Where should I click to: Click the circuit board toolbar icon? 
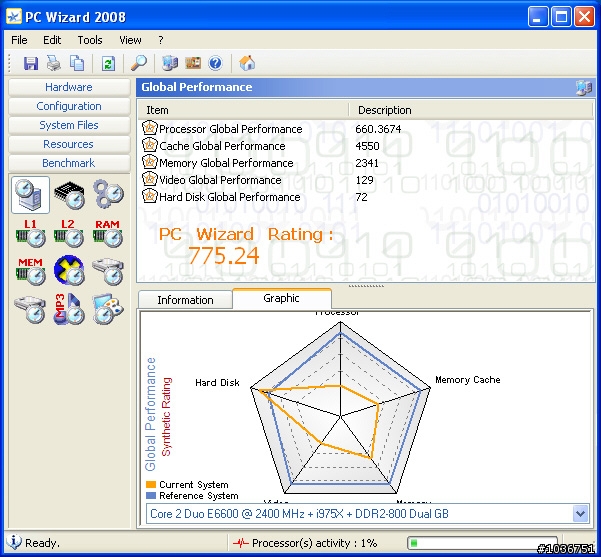click(193, 63)
